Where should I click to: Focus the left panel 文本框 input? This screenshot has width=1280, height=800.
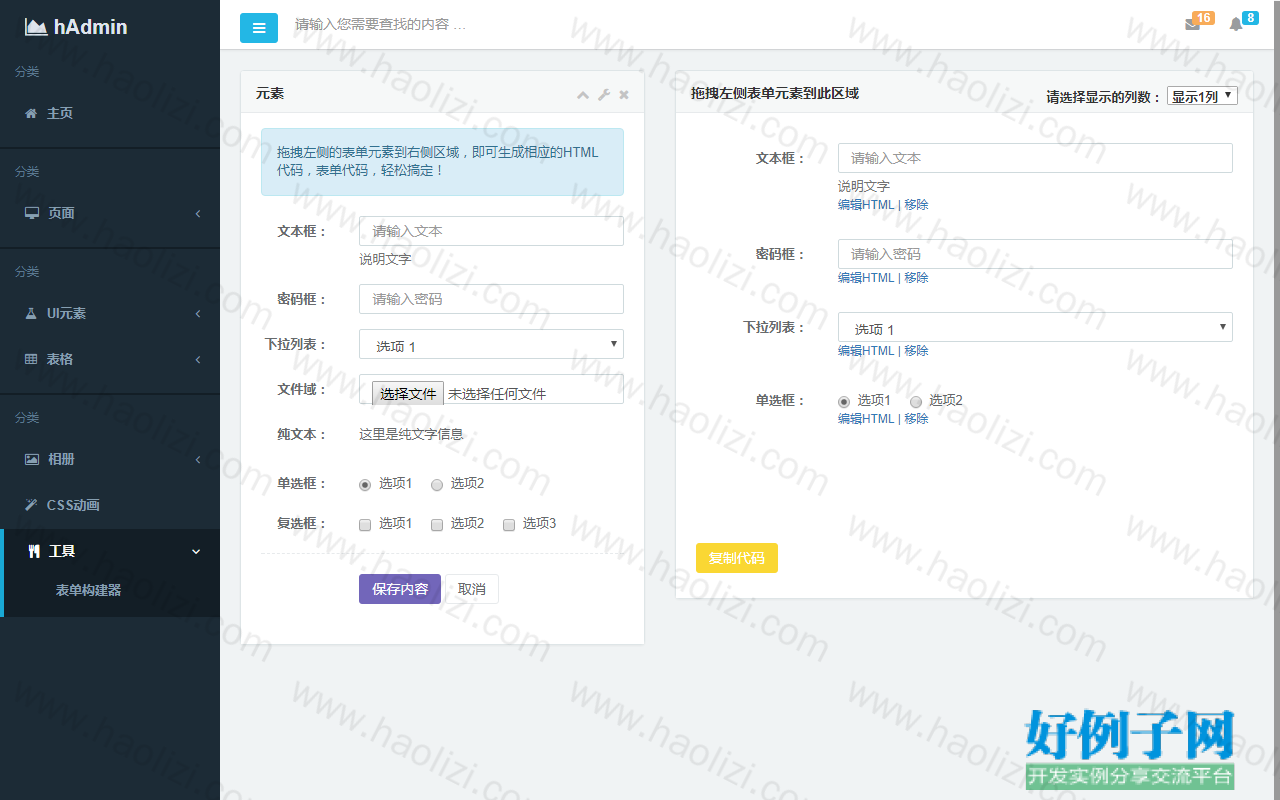coord(491,231)
